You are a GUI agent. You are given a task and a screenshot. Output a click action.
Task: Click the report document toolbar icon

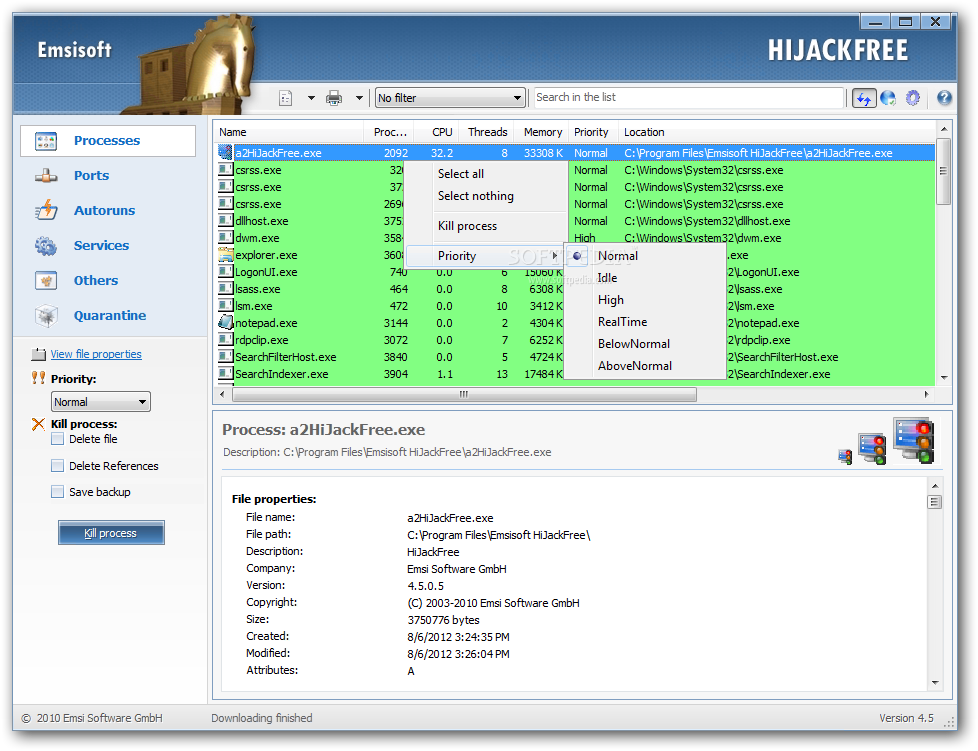[x=286, y=98]
